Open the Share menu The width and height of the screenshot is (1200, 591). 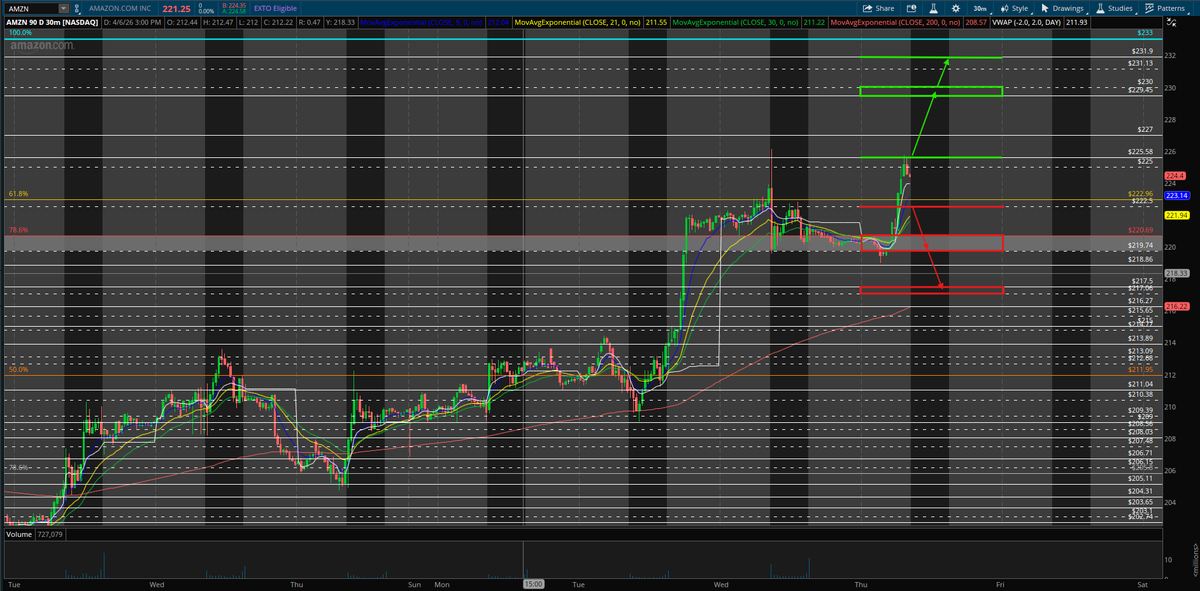[878, 8]
